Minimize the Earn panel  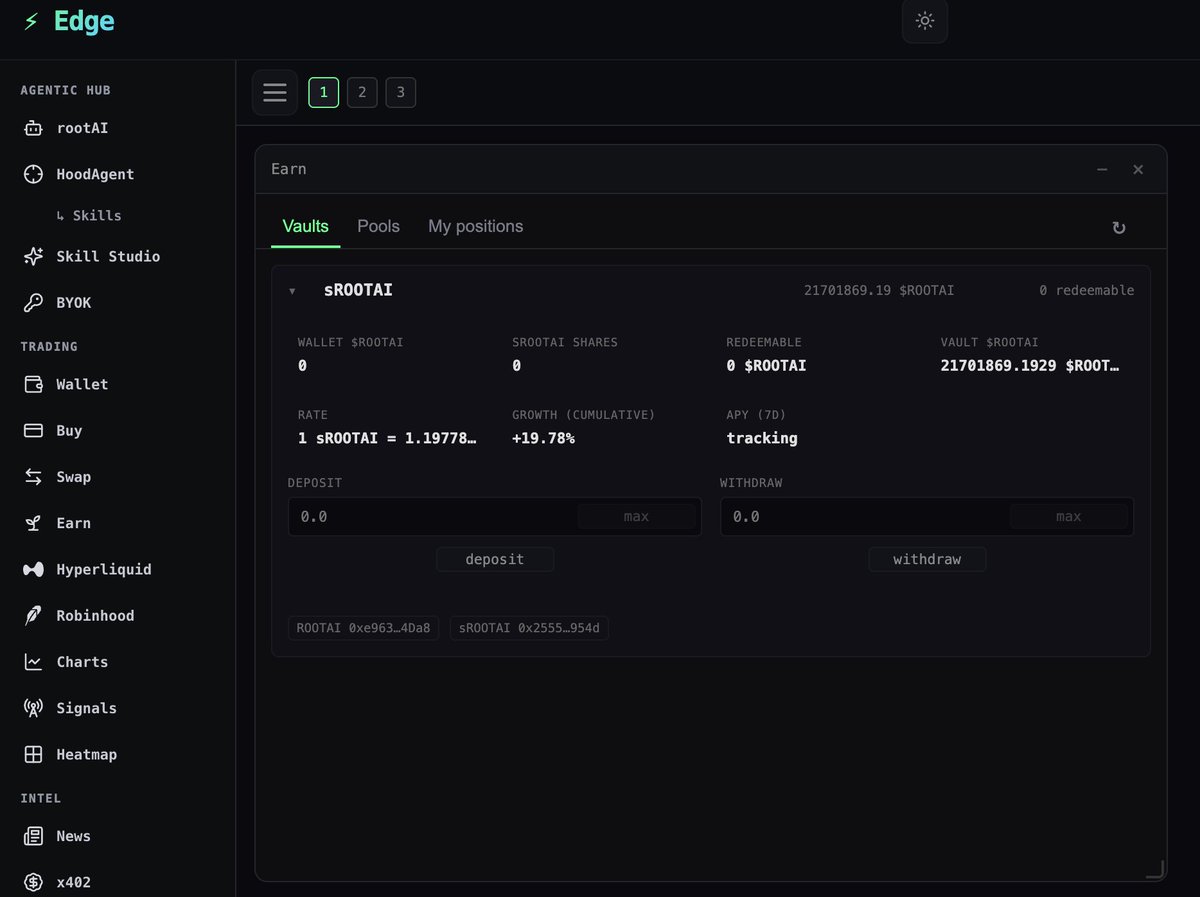pyautogui.click(x=1102, y=170)
